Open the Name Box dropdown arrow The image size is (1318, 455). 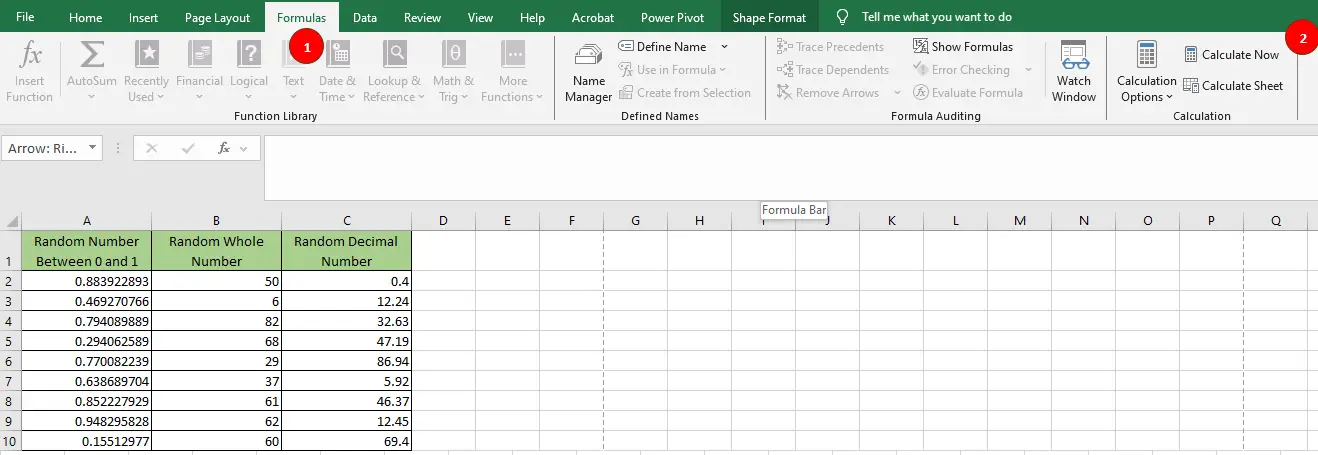pyautogui.click(x=93, y=148)
